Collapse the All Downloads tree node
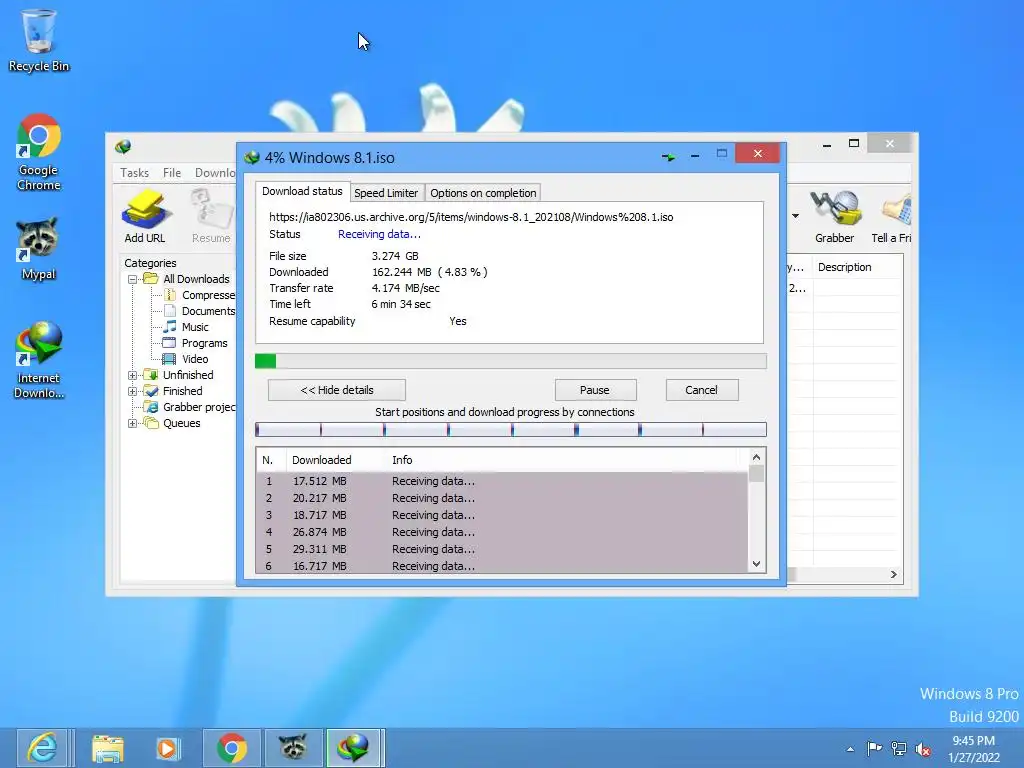The height and width of the screenshot is (768, 1024). 133,280
